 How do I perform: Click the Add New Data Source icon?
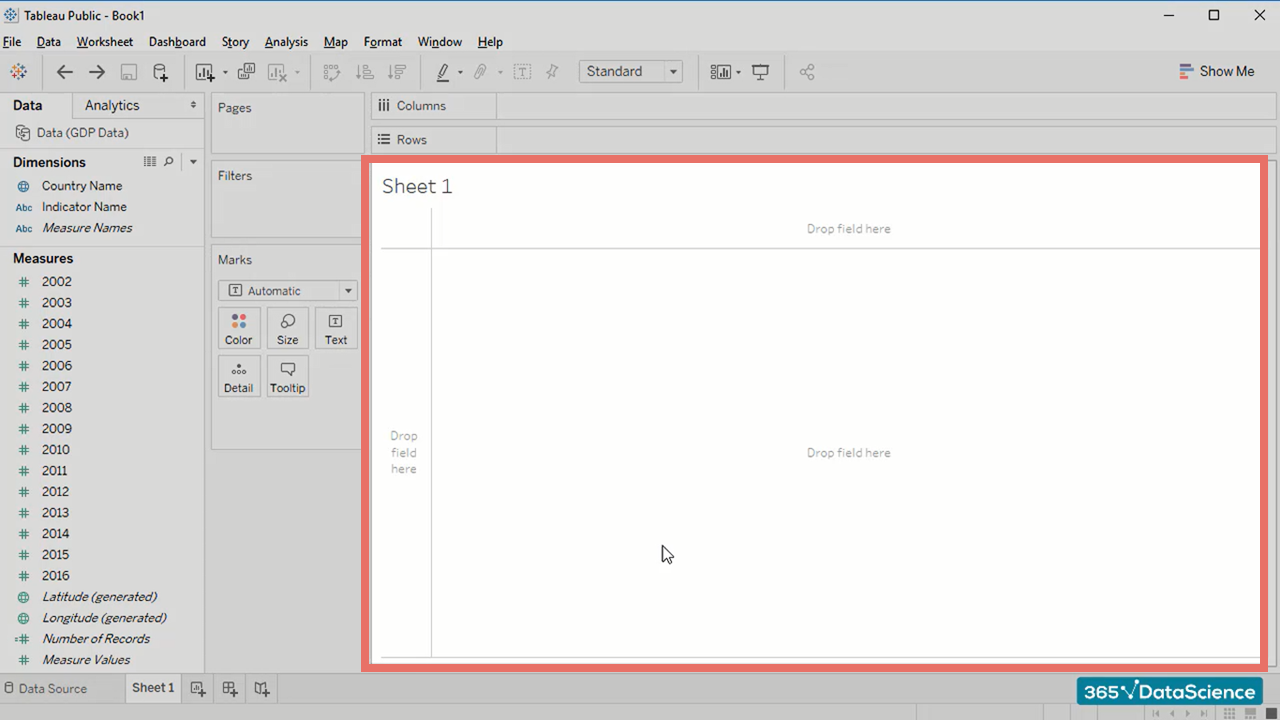[160, 72]
